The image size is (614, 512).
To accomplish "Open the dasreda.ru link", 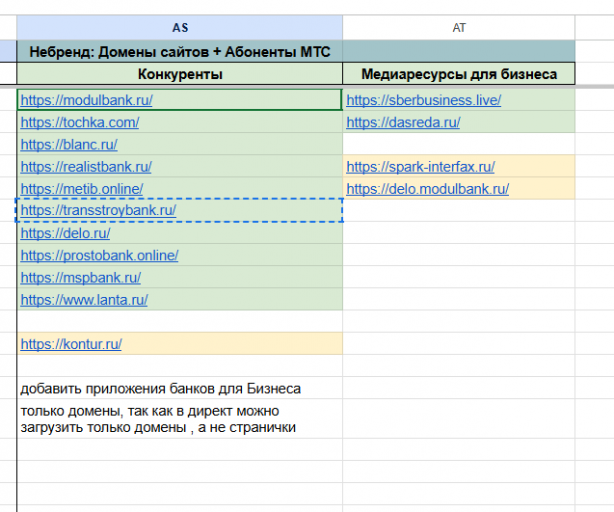I will click(403, 123).
